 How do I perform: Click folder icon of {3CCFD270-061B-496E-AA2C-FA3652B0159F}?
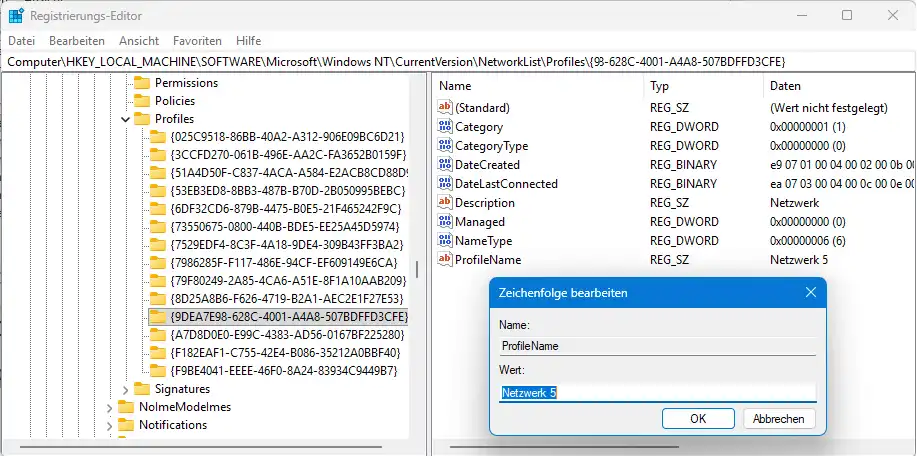click(x=158, y=155)
